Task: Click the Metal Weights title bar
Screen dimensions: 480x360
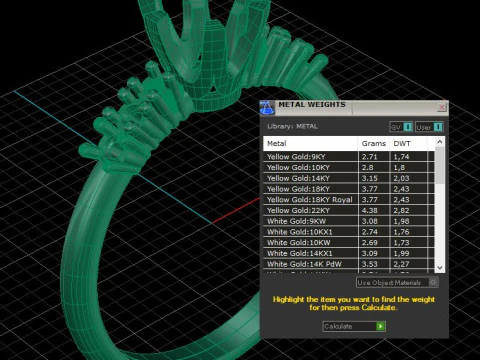Action: click(354, 108)
